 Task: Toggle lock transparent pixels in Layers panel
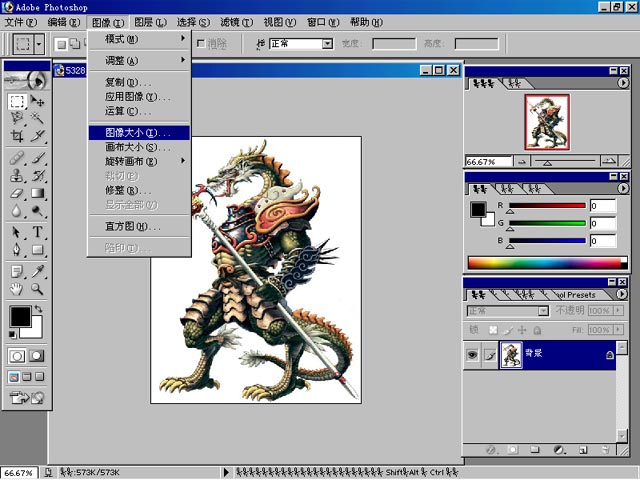(x=493, y=330)
